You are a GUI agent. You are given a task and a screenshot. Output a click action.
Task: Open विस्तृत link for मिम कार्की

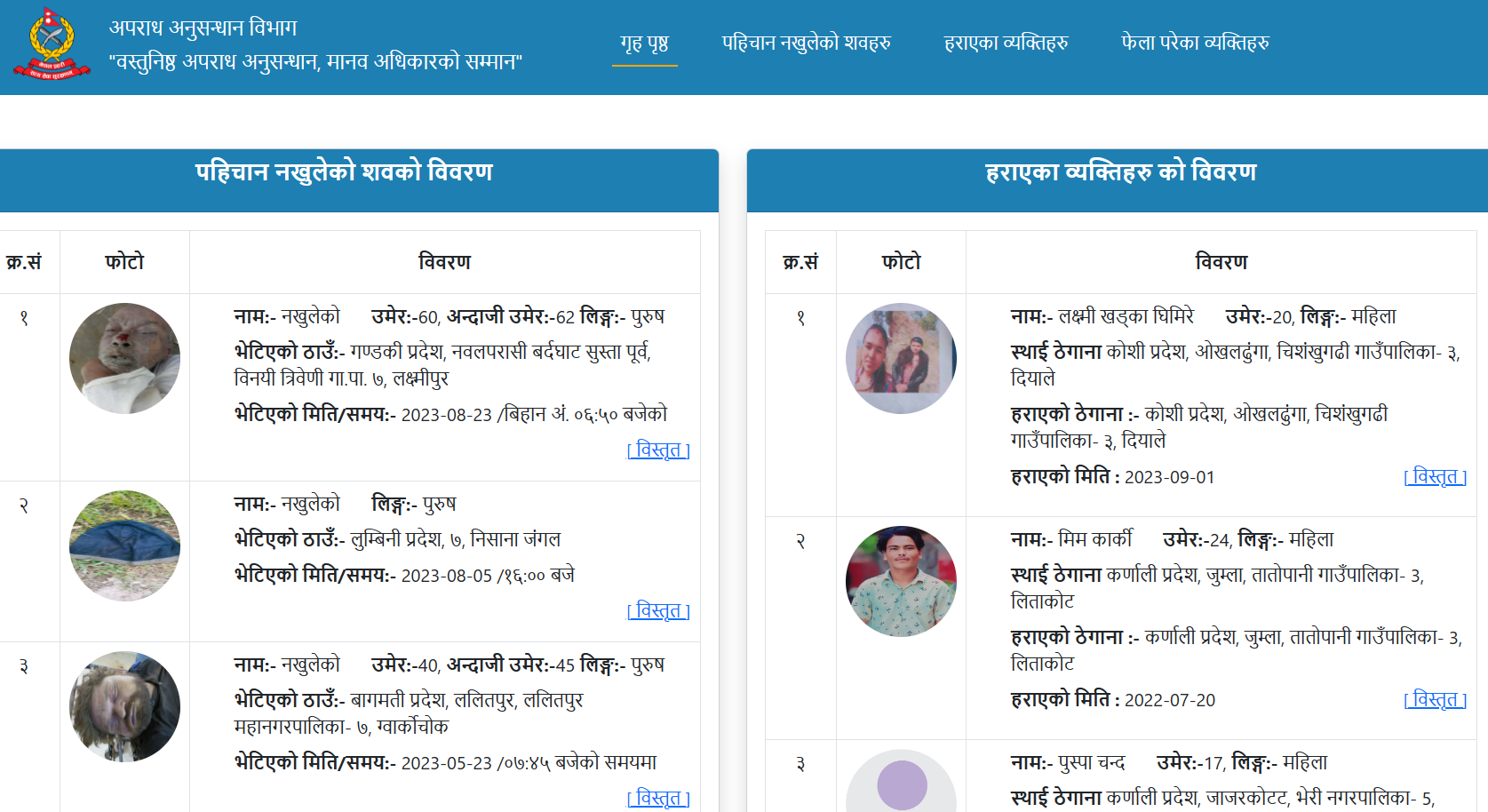click(x=1435, y=699)
